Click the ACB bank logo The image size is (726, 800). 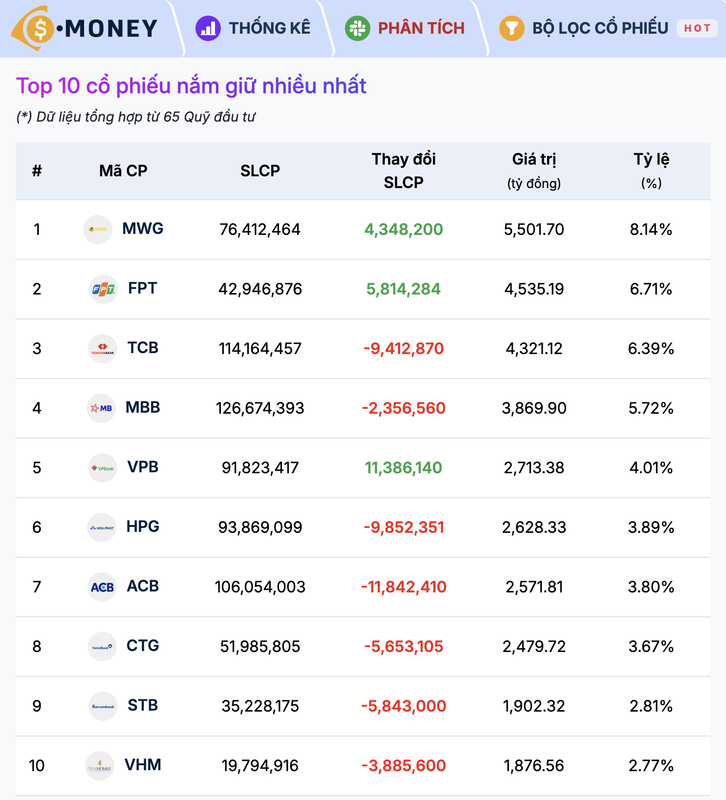[102, 587]
